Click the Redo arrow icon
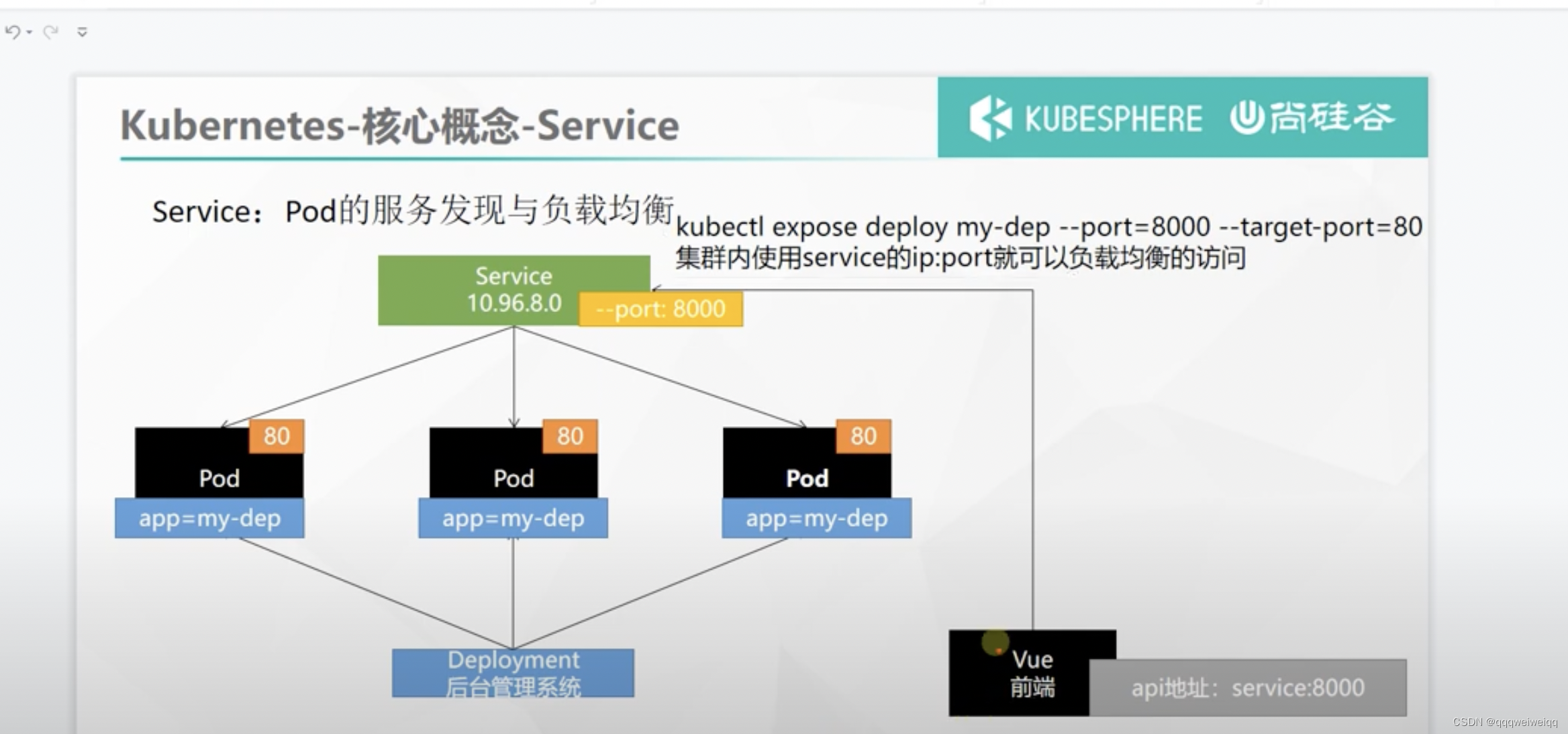Image resolution: width=1568 pixels, height=734 pixels. [50, 32]
